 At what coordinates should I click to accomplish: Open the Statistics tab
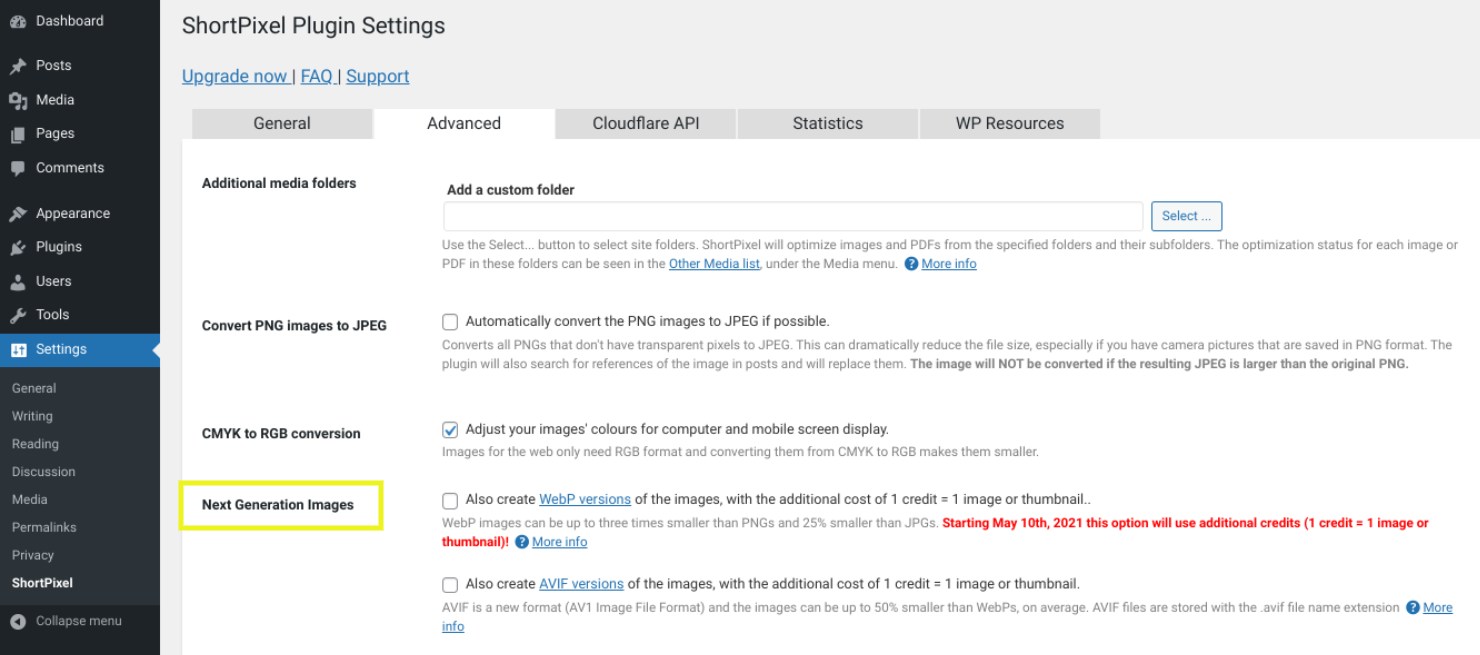tap(827, 124)
